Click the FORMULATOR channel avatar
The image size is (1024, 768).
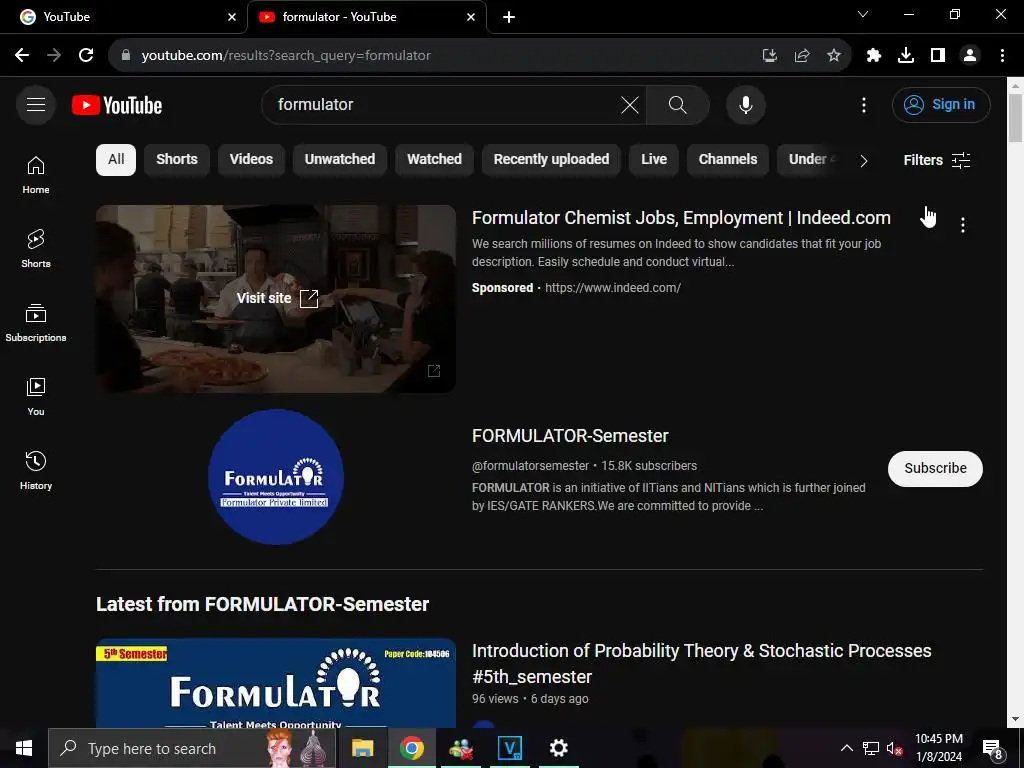click(276, 477)
